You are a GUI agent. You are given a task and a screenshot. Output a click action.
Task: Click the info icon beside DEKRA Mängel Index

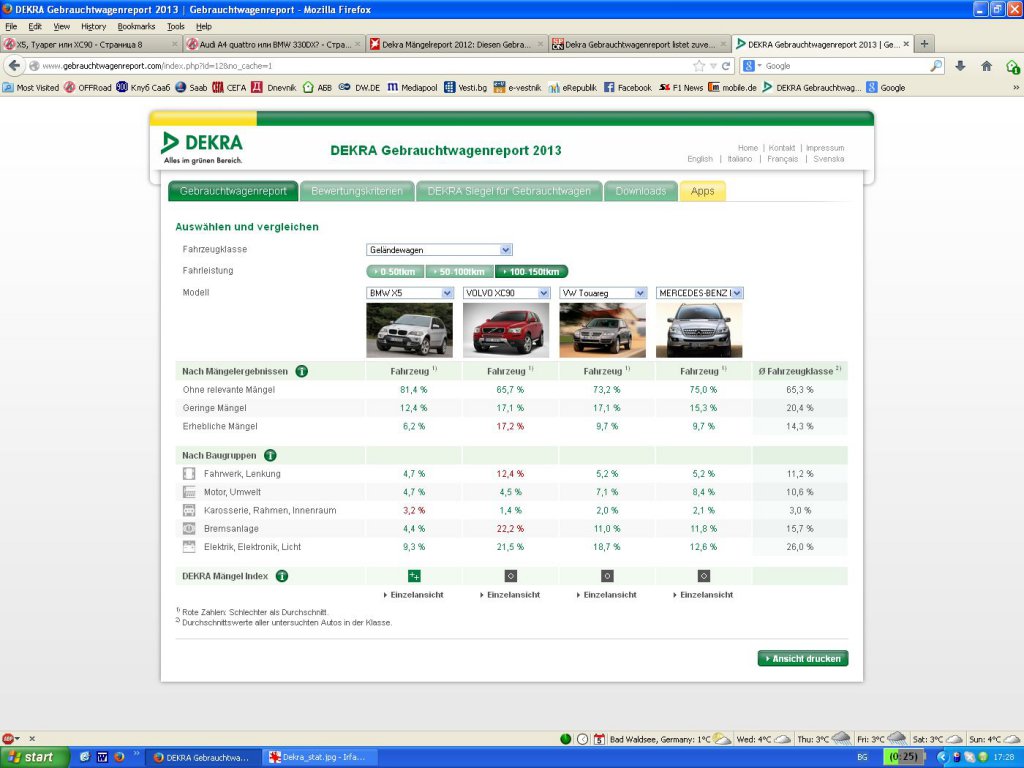coord(282,576)
